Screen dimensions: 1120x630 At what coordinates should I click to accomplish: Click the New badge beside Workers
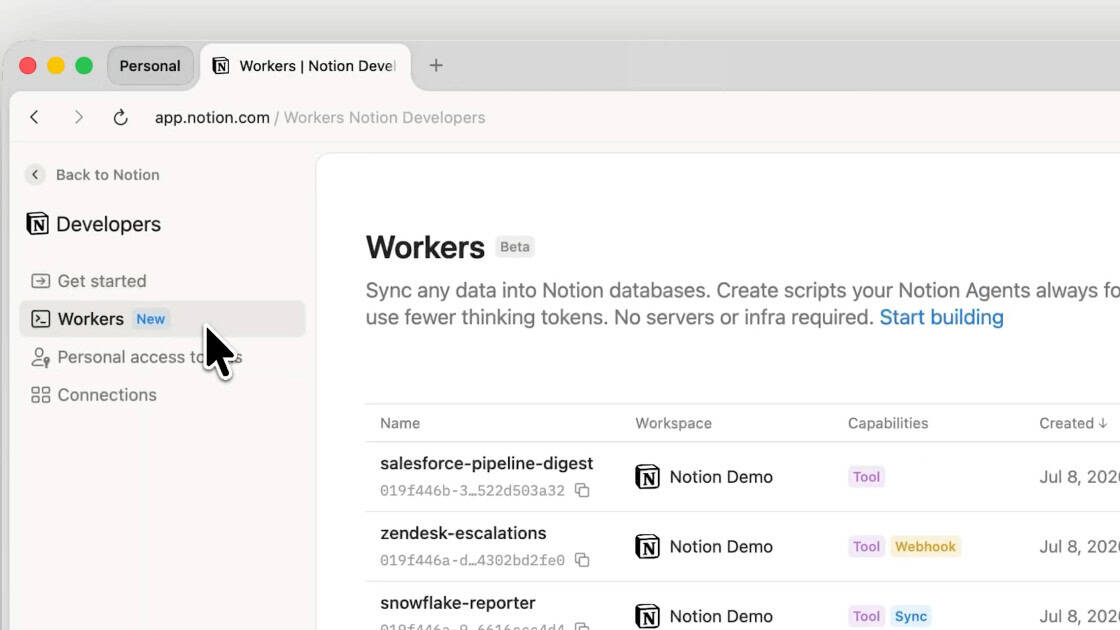point(151,319)
